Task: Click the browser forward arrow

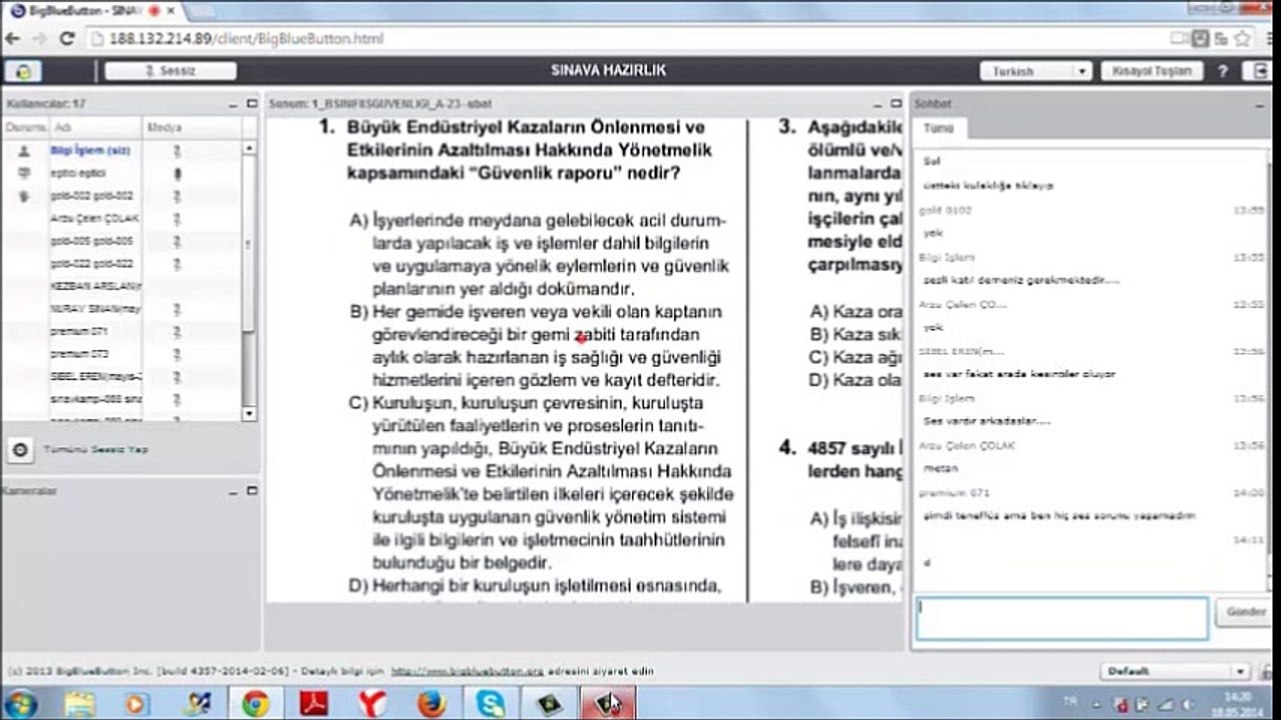Action: [38, 39]
